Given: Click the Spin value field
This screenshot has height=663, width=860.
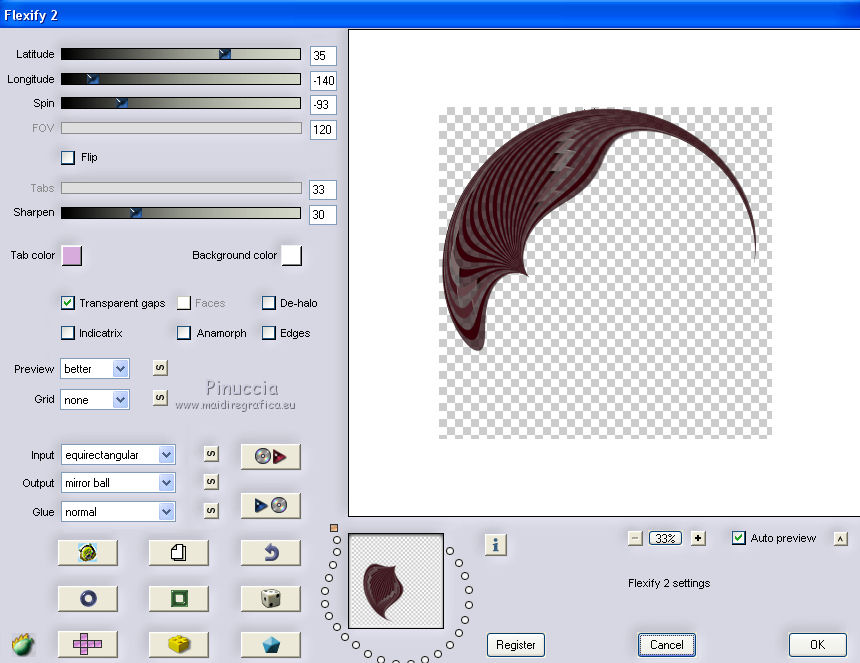Looking at the screenshot, I should [323, 105].
